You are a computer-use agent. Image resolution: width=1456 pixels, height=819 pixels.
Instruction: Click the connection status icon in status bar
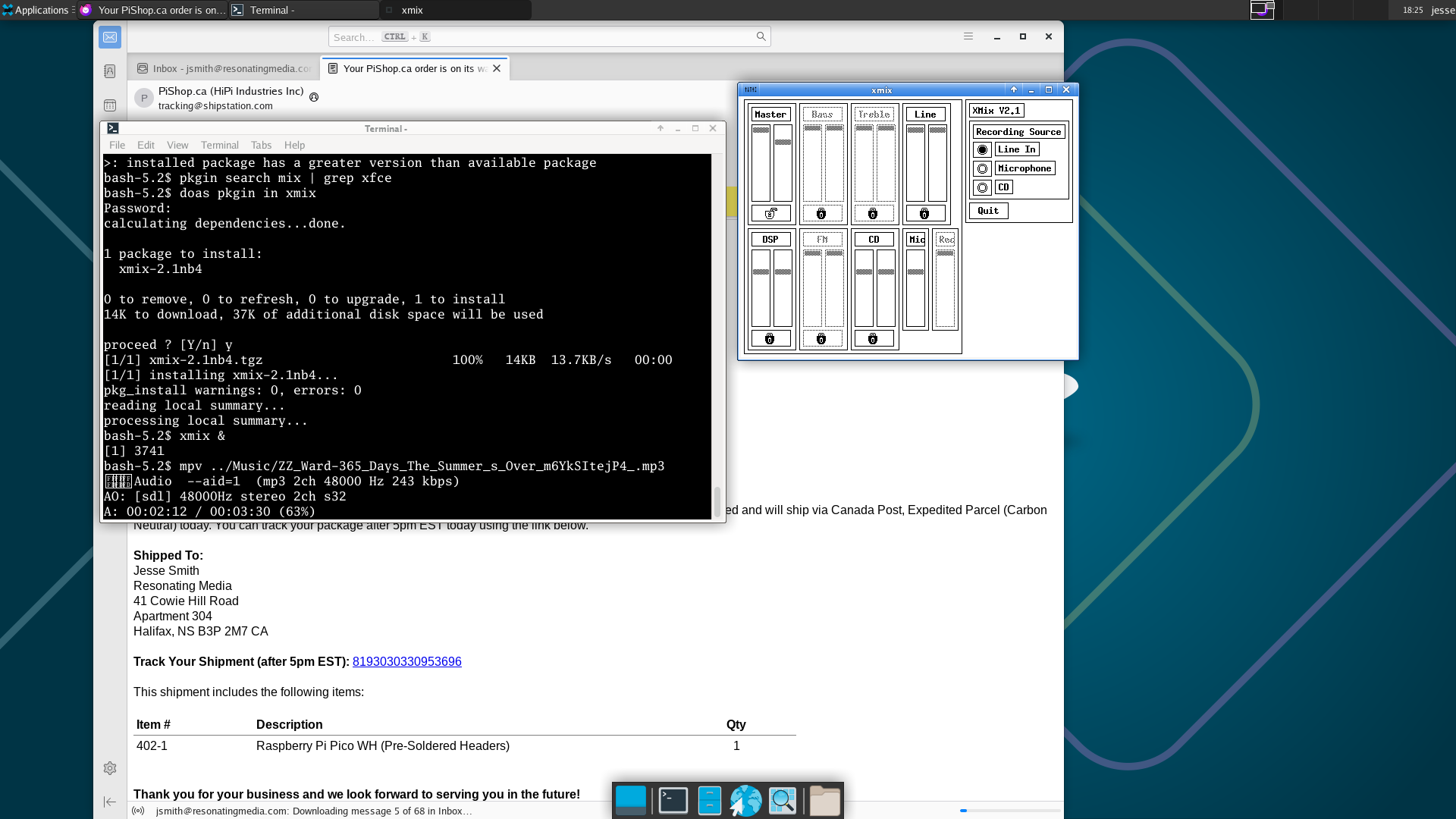pos(138,811)
